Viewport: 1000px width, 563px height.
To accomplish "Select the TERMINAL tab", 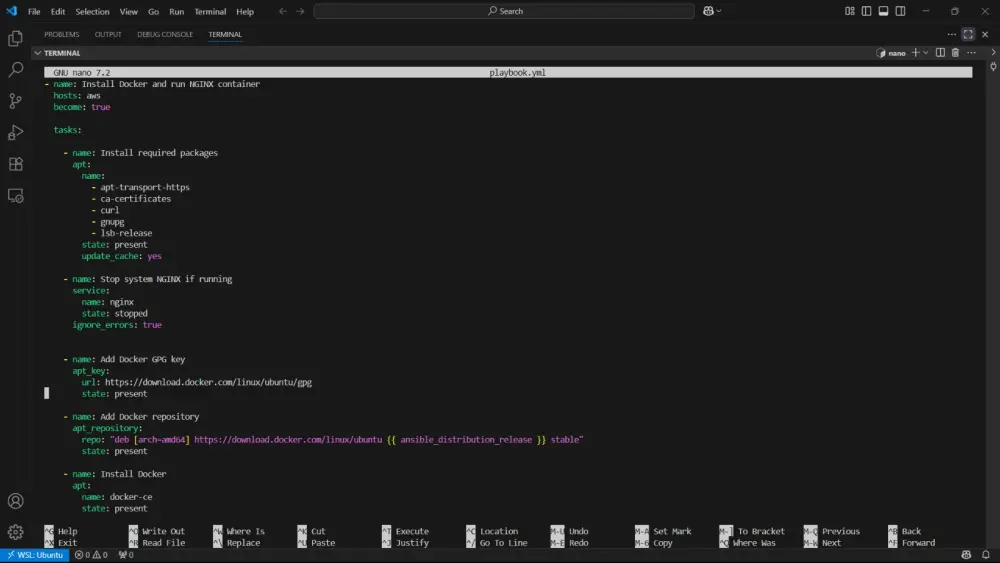I will pyautogui.click(x=225, y=34).
